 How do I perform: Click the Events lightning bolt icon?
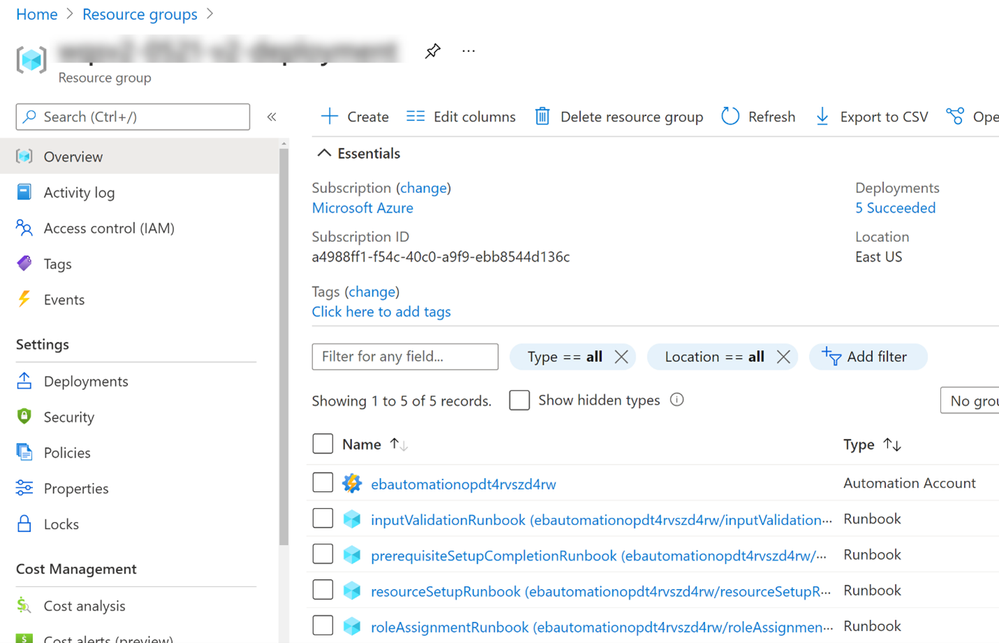[24, 299]
